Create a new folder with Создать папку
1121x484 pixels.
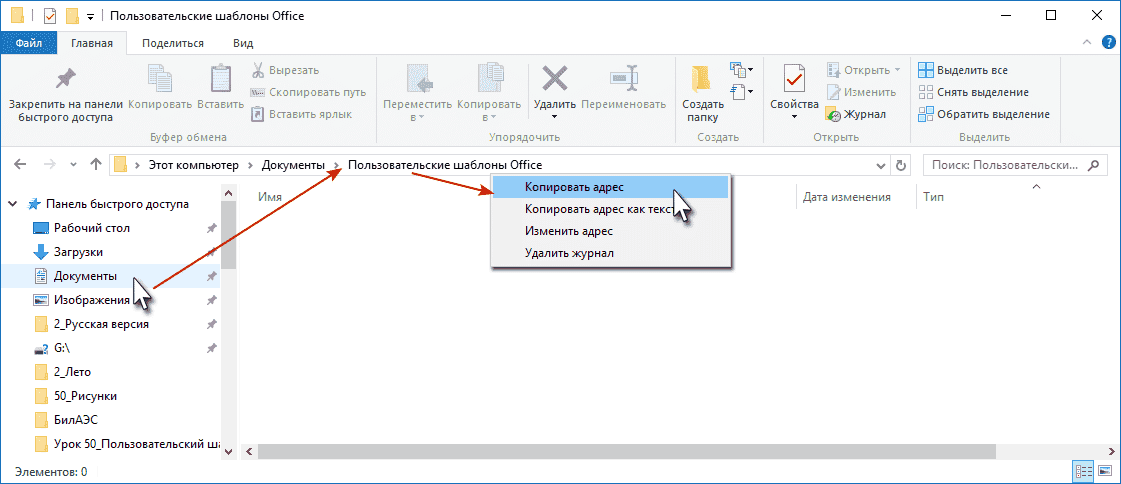(x=702, y=94)
